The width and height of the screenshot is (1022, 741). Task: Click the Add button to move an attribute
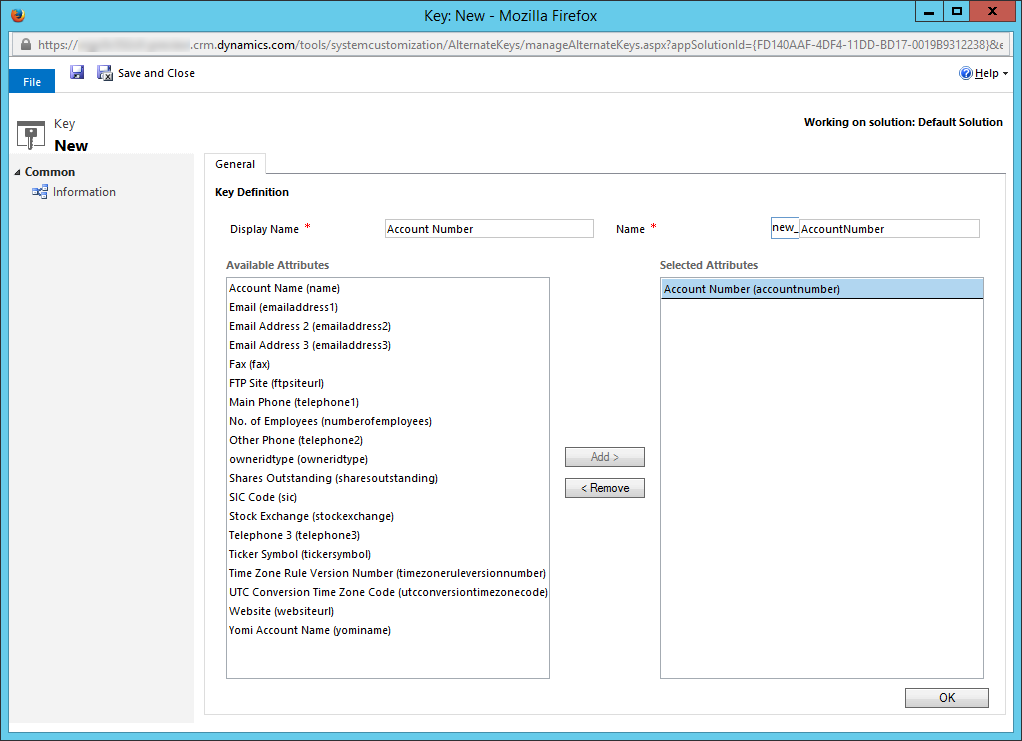[x=604, y=456]
